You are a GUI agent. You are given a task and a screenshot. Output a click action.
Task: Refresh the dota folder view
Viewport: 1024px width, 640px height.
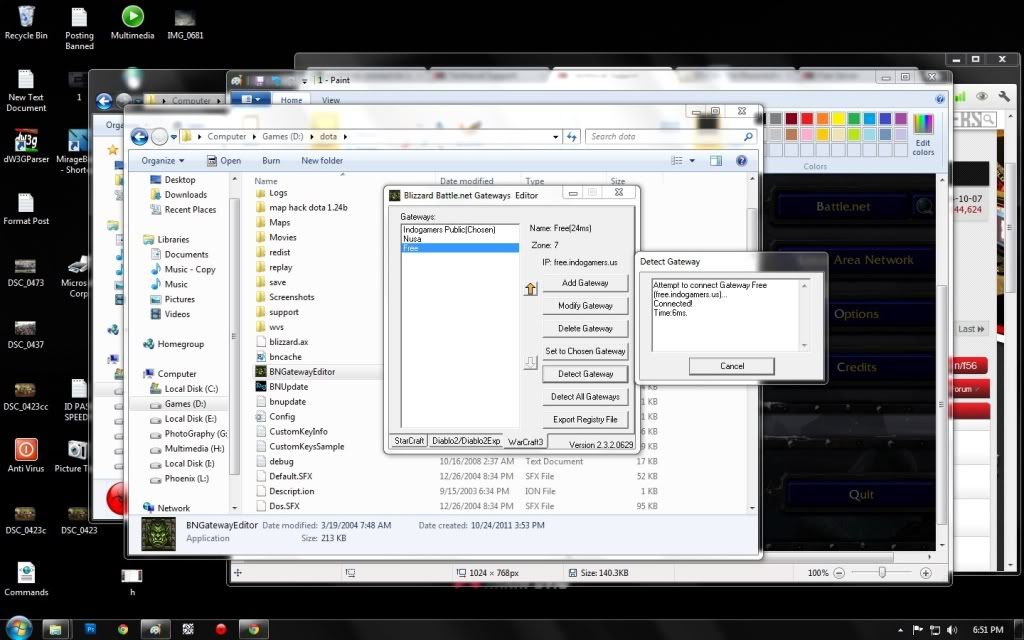coord(572,136)
